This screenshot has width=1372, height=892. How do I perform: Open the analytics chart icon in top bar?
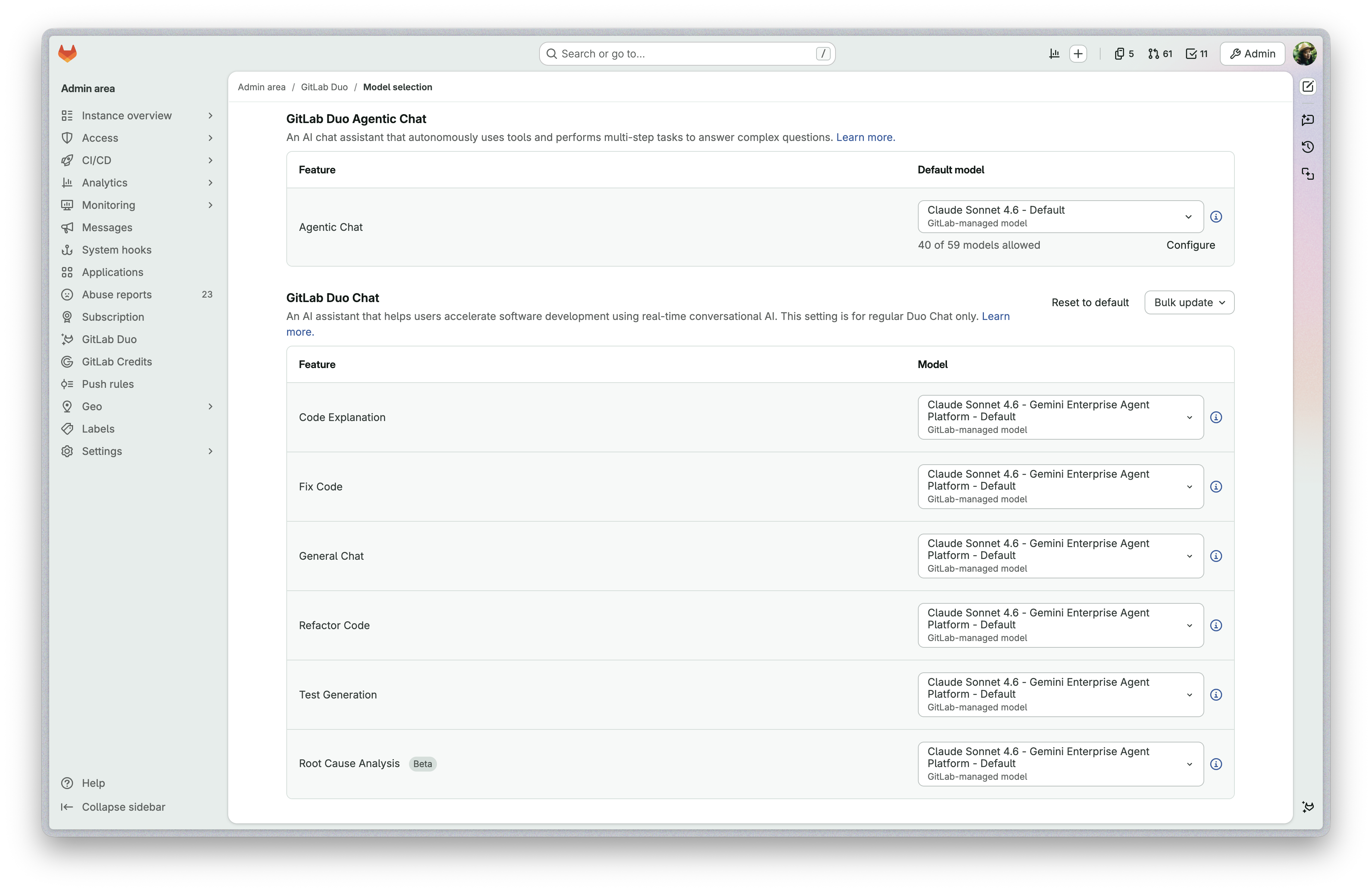click(1054, 54)
